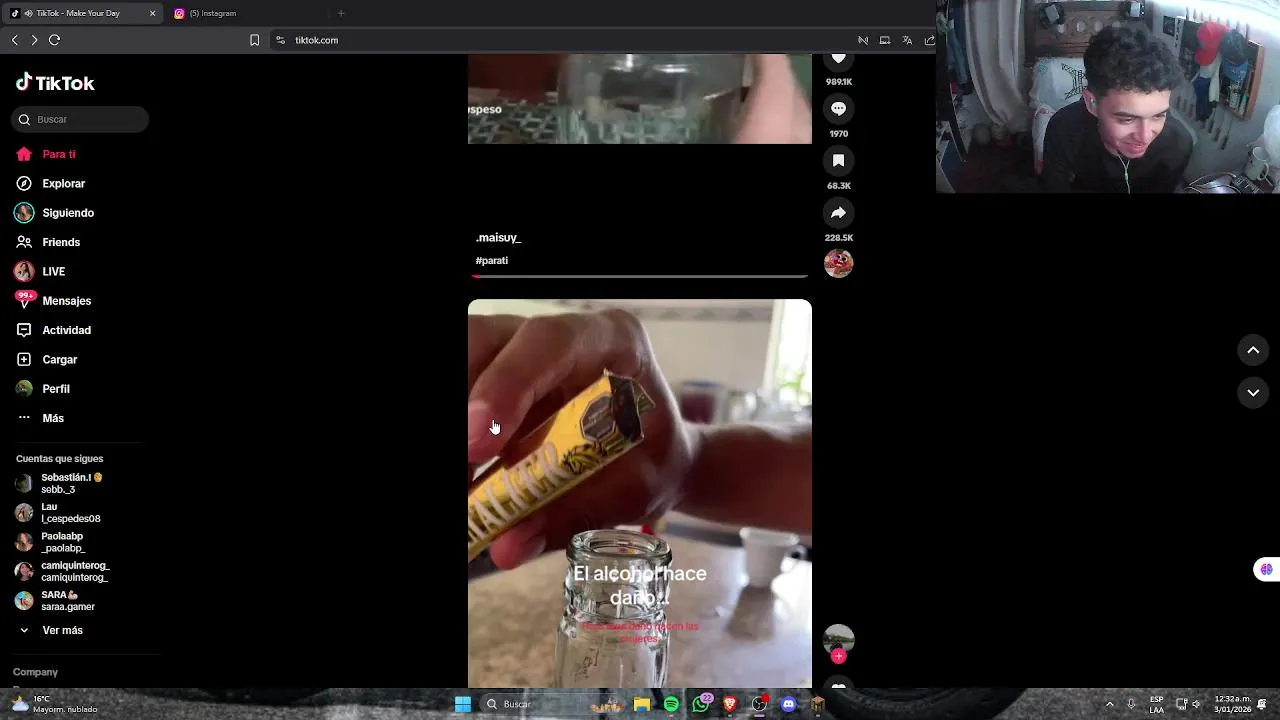Go to the previous video with up arrow

tap(1253, 350)
